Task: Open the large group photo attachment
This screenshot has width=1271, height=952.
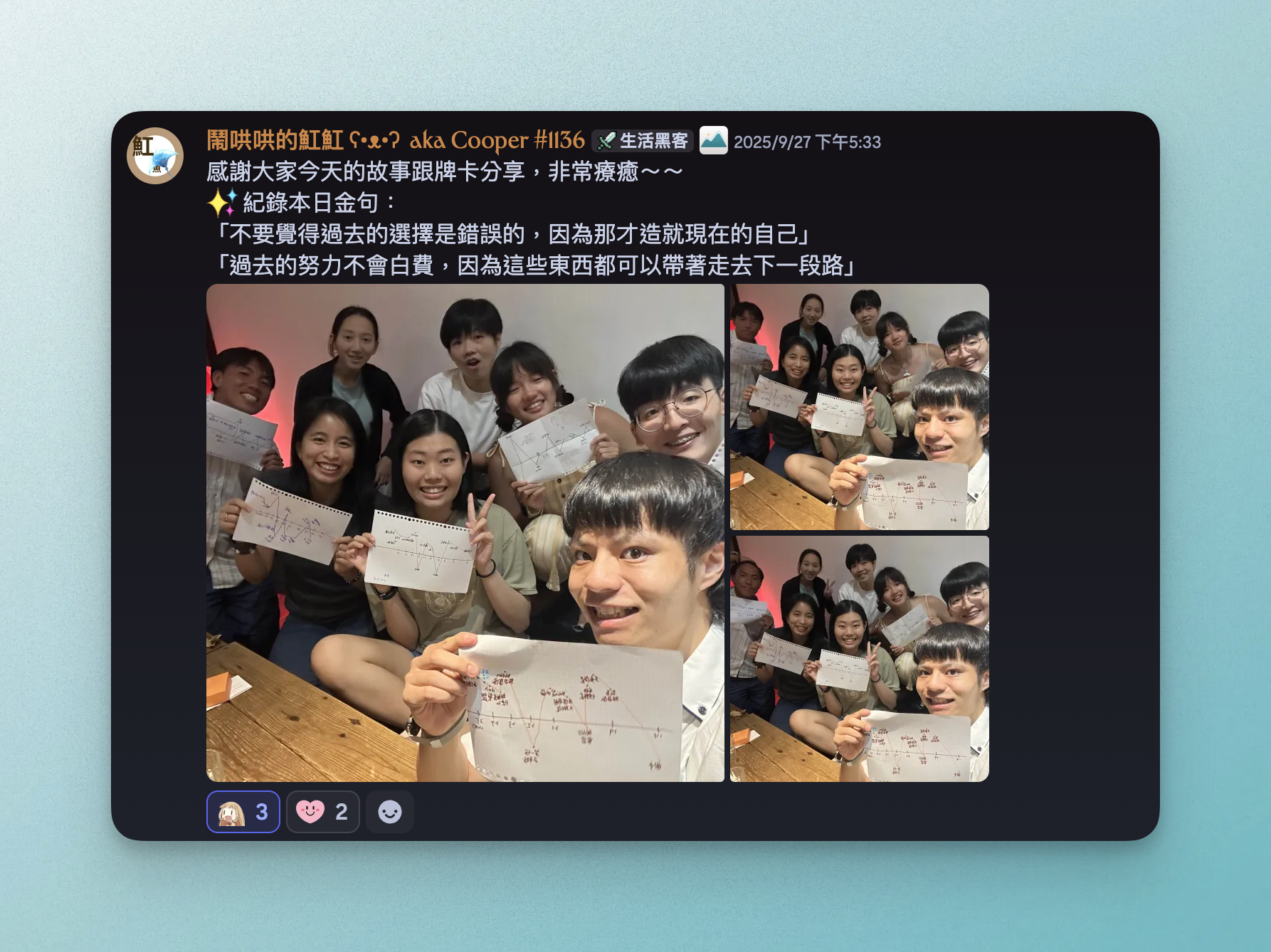Action: [465, 532]
